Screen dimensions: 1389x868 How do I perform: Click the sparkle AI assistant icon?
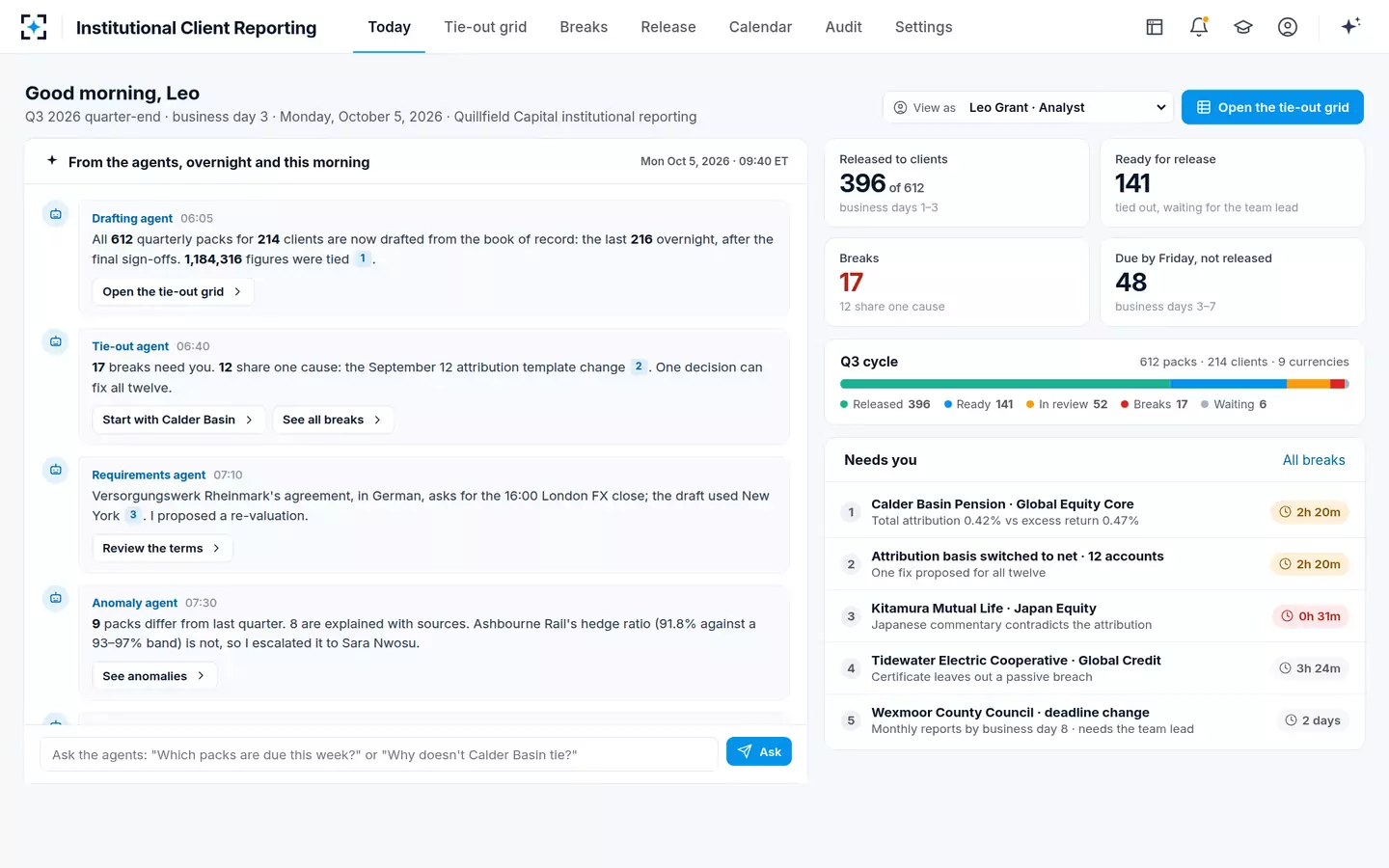(1350, 26)
